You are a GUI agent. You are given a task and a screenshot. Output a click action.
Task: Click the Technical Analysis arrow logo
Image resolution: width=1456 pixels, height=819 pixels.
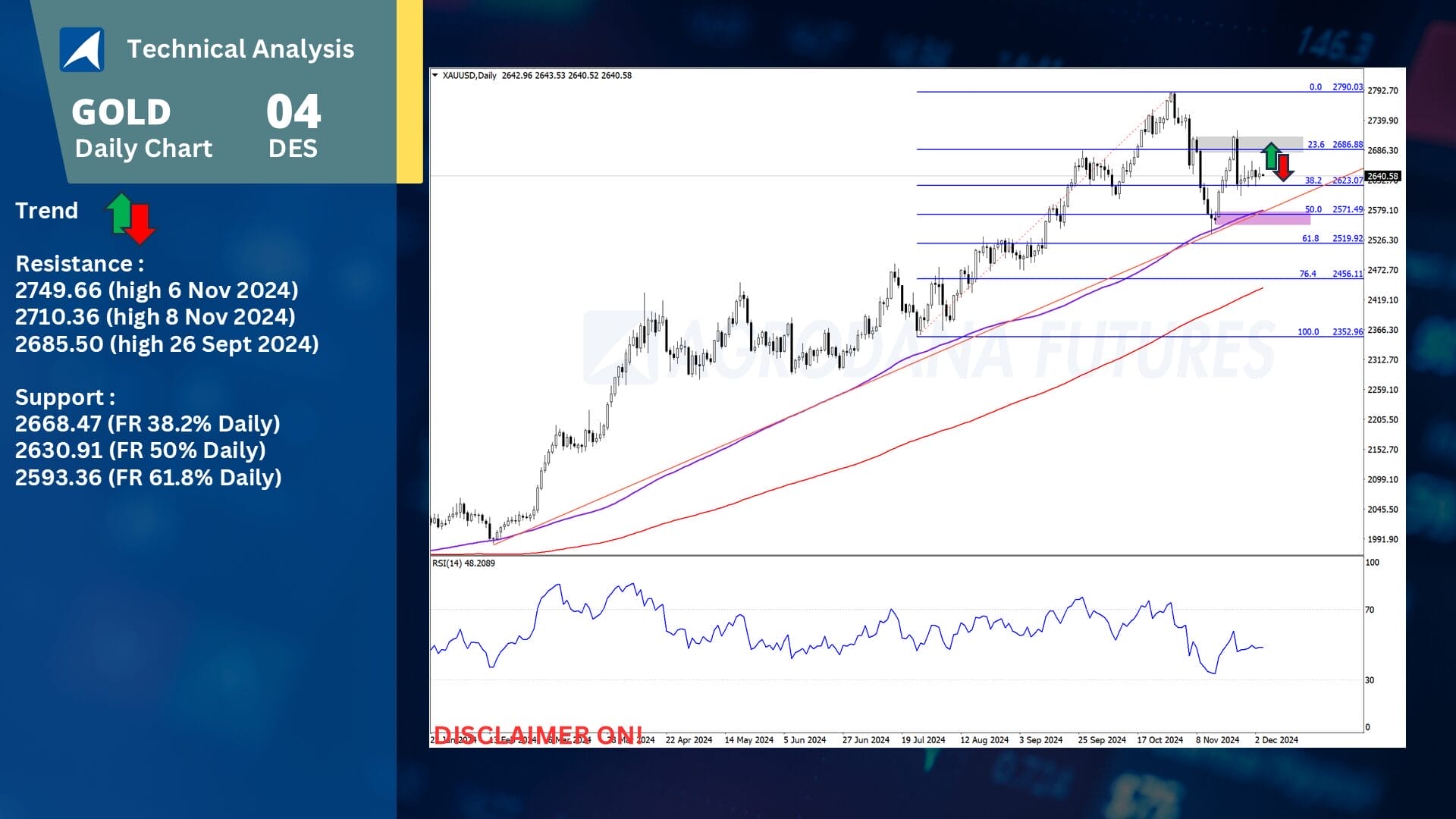pyautogui.click(x=82, y=49)
